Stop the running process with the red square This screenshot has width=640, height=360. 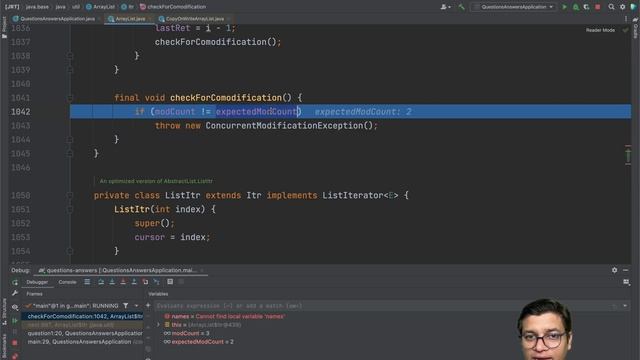[x=598, y=7]
